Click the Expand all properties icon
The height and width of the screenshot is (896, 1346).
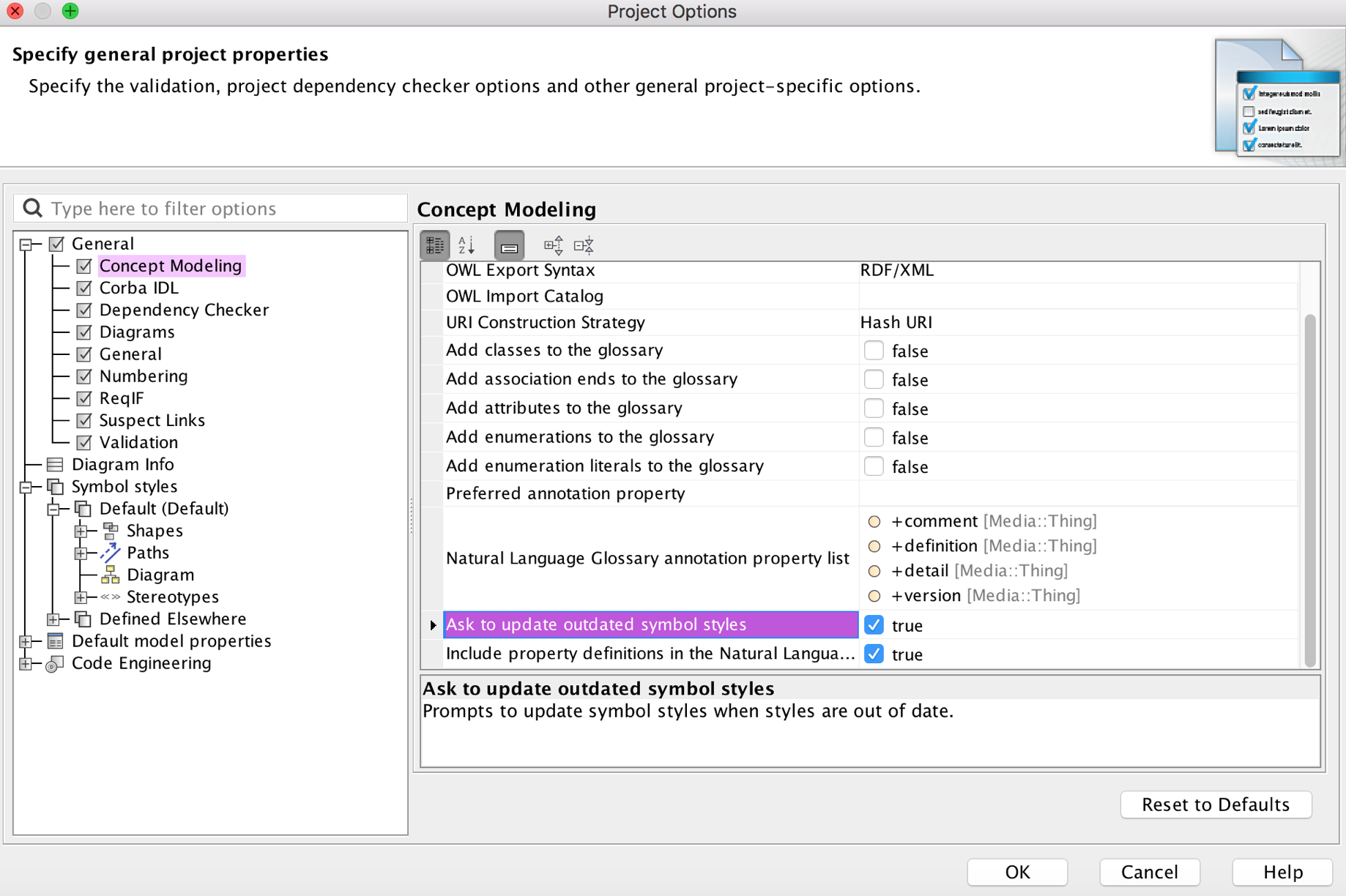coord(554,245)
